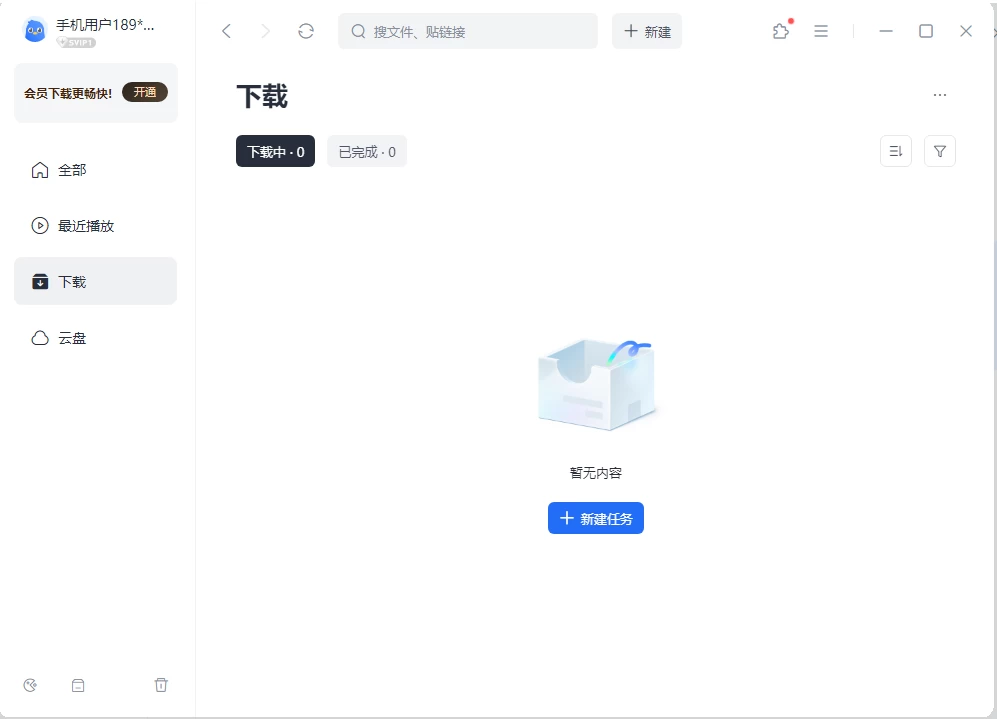Open the hamburger main menu
This screenshot has height=719, width=997.
(x=821, y=31)
